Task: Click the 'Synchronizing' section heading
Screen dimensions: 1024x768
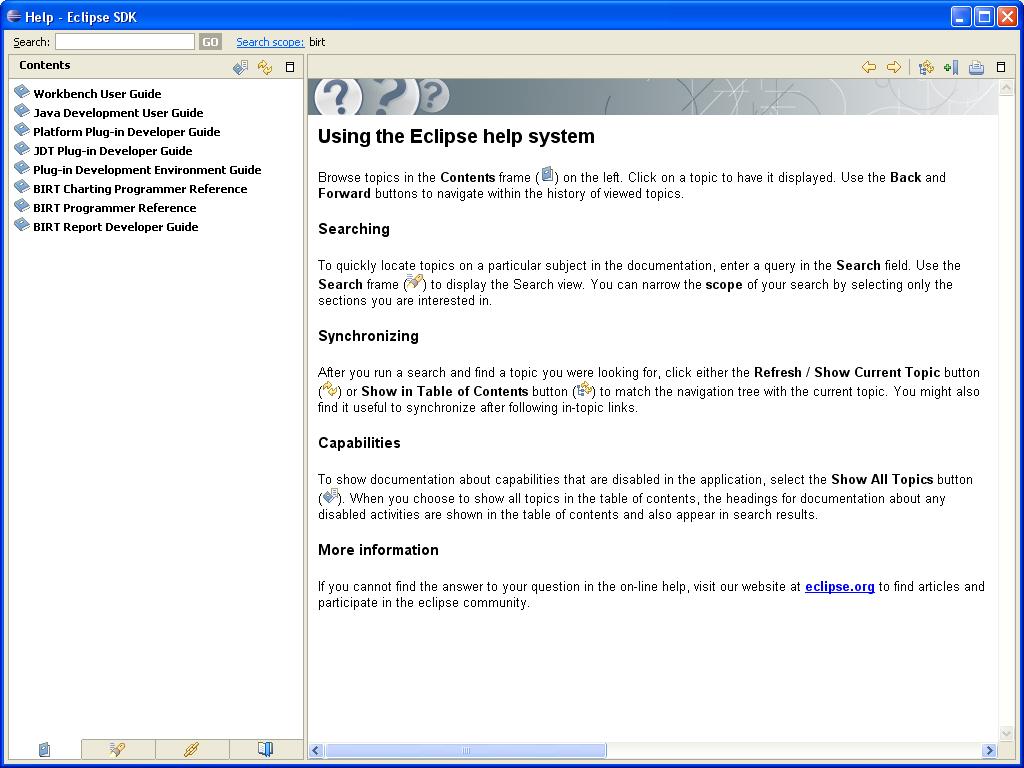Action: click(368, 336)
